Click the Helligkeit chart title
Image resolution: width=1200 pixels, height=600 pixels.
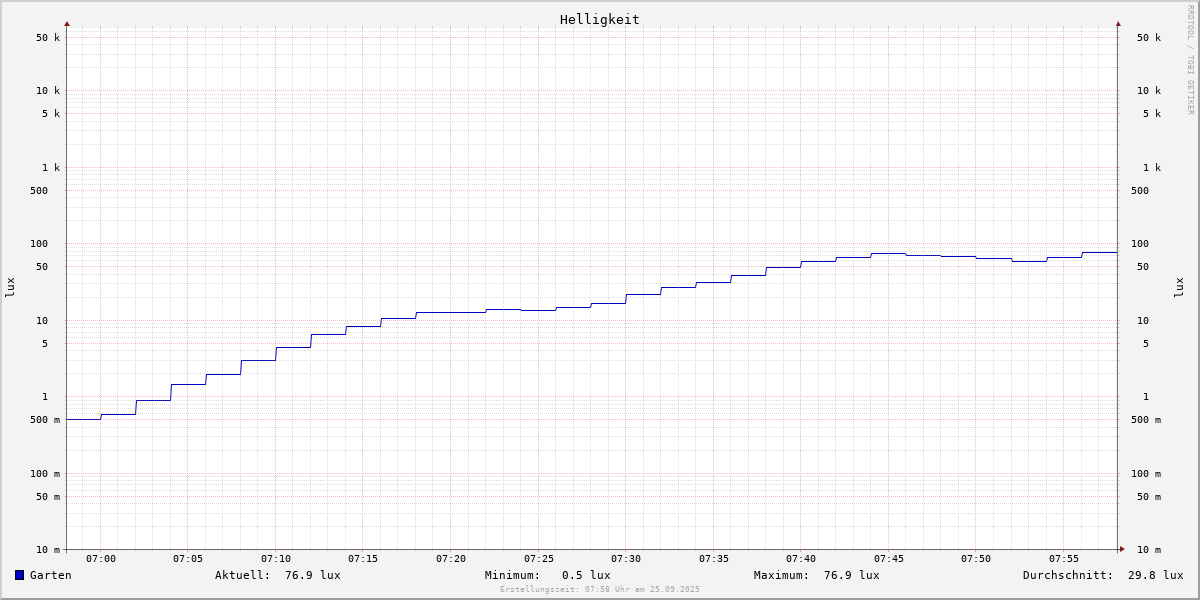(x=599, y=19)
